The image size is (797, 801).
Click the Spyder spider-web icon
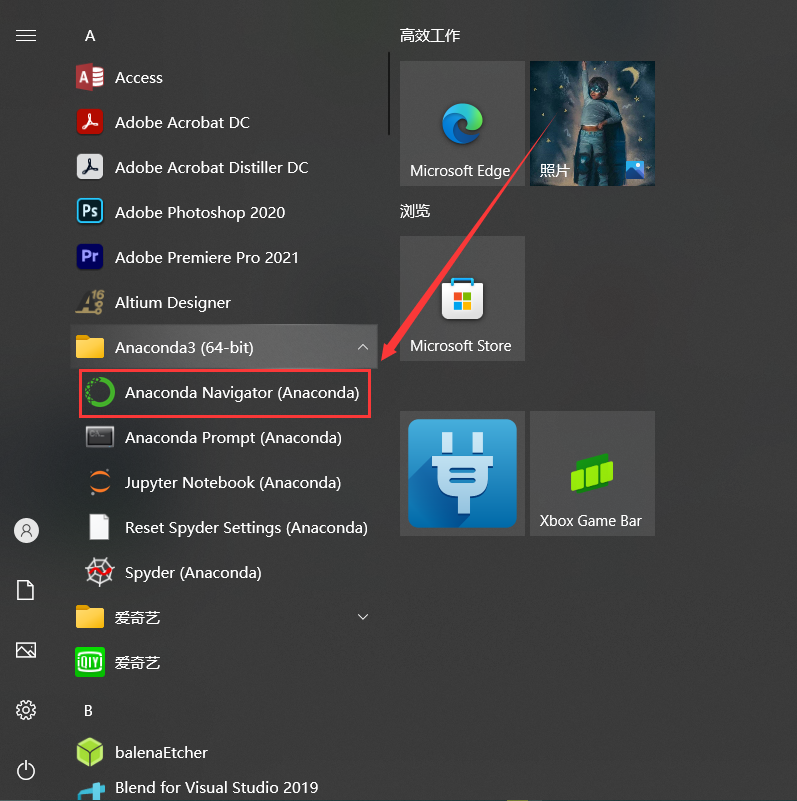(100, 572)
